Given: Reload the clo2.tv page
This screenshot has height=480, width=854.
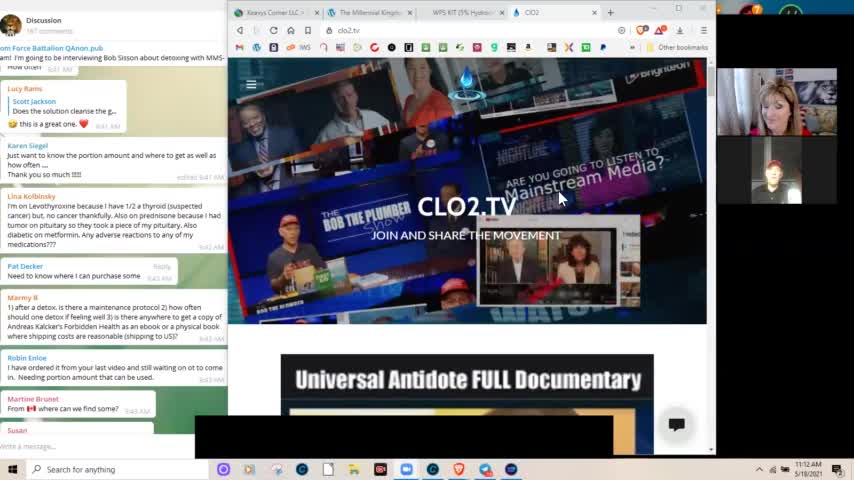Looking at the screenshot, I should [274, 31].
